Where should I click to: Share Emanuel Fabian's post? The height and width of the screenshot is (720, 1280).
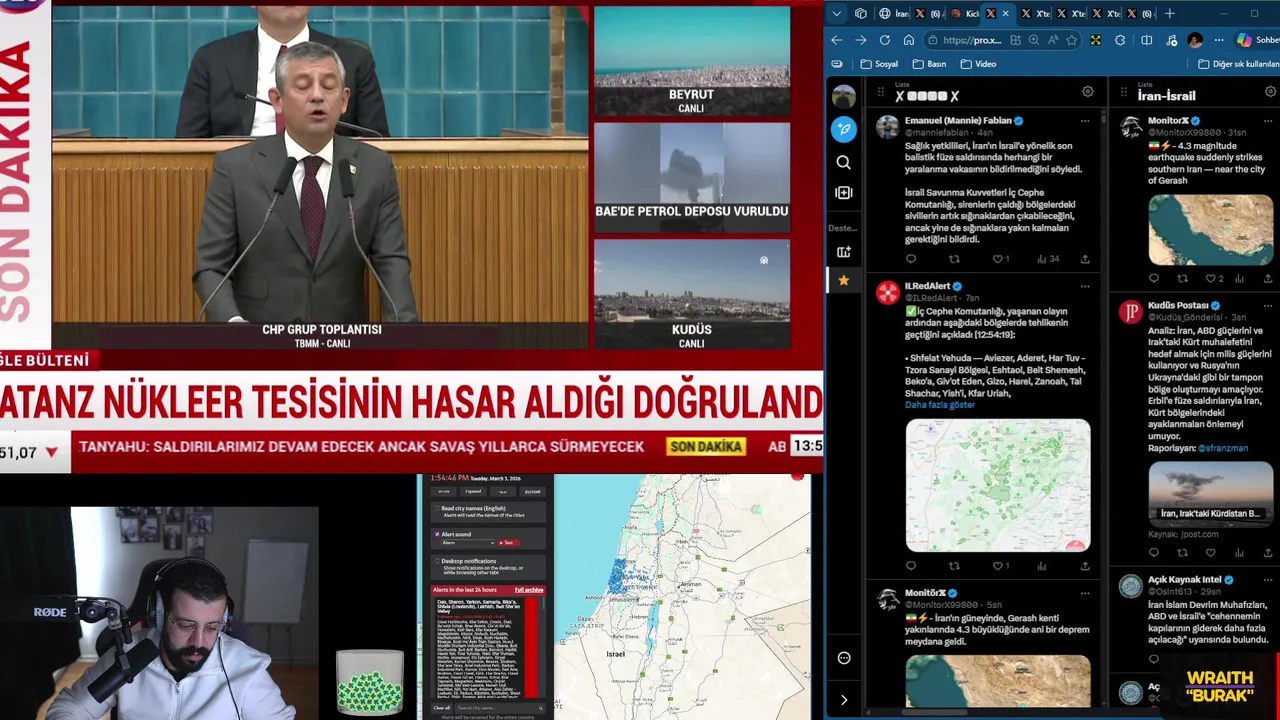(1085, 259)
